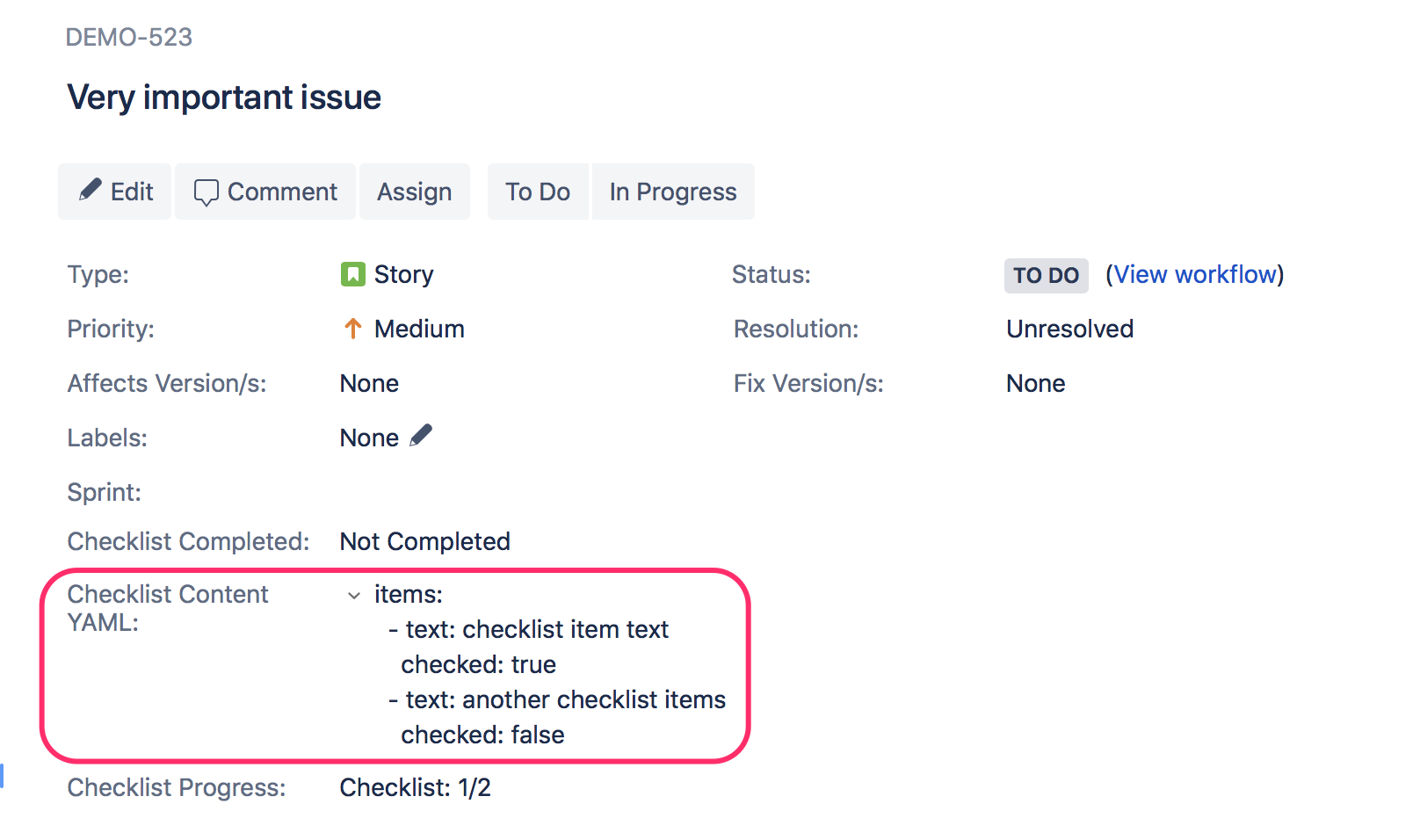Click the orange Medium priority arrow icon
1420x840 pixels.
coord(352,329)
